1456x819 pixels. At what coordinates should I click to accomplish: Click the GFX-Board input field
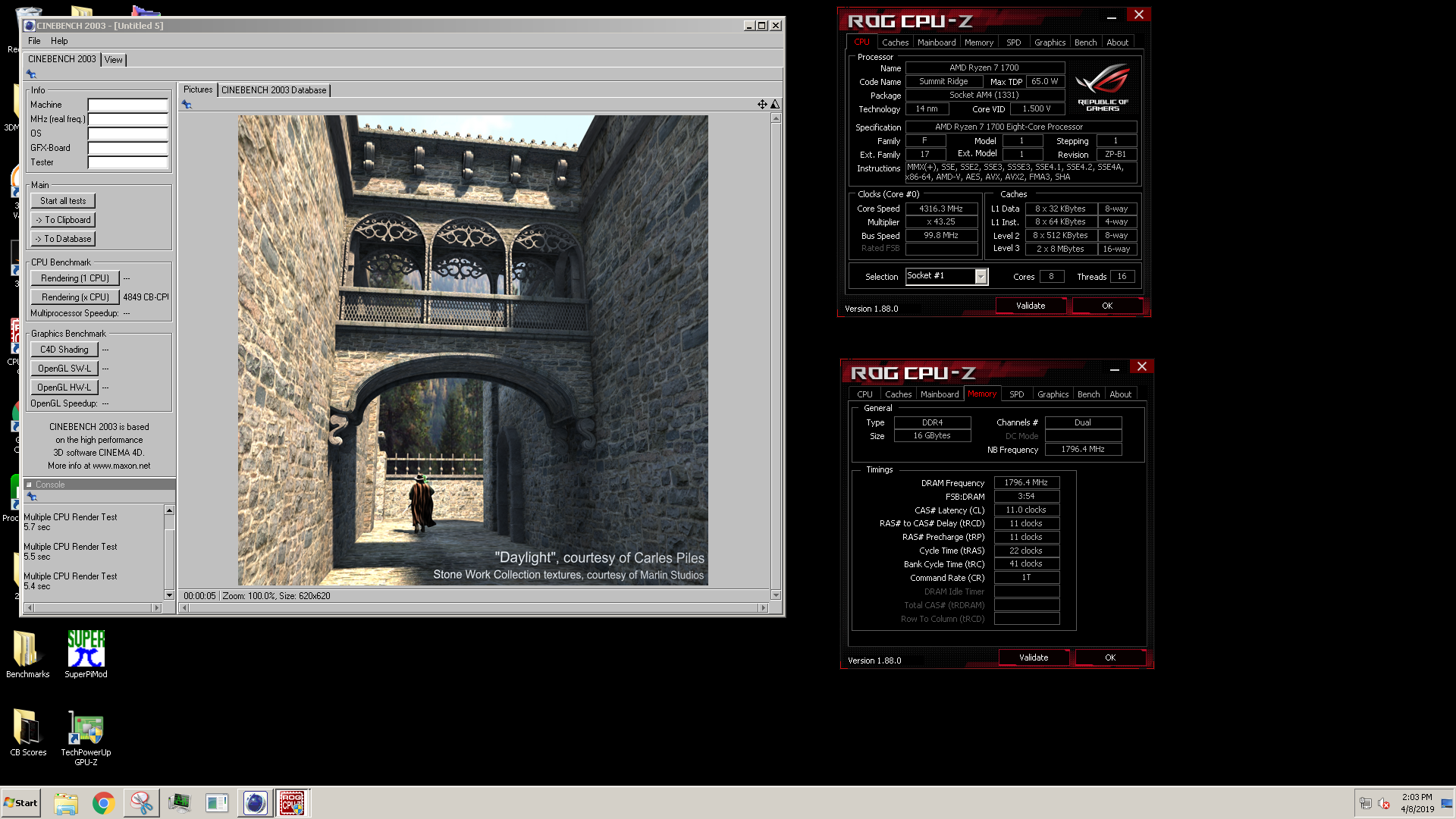(127, 148)
